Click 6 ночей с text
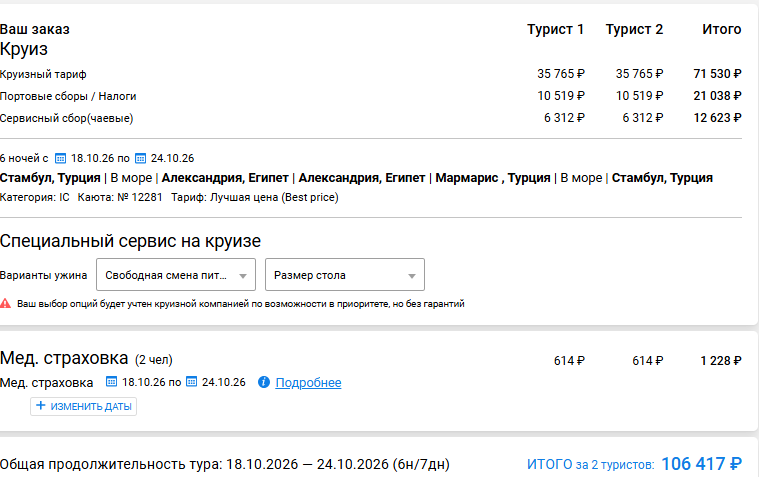Image resolution: width=759 pixels, height=477 pixels. (24, 158)
